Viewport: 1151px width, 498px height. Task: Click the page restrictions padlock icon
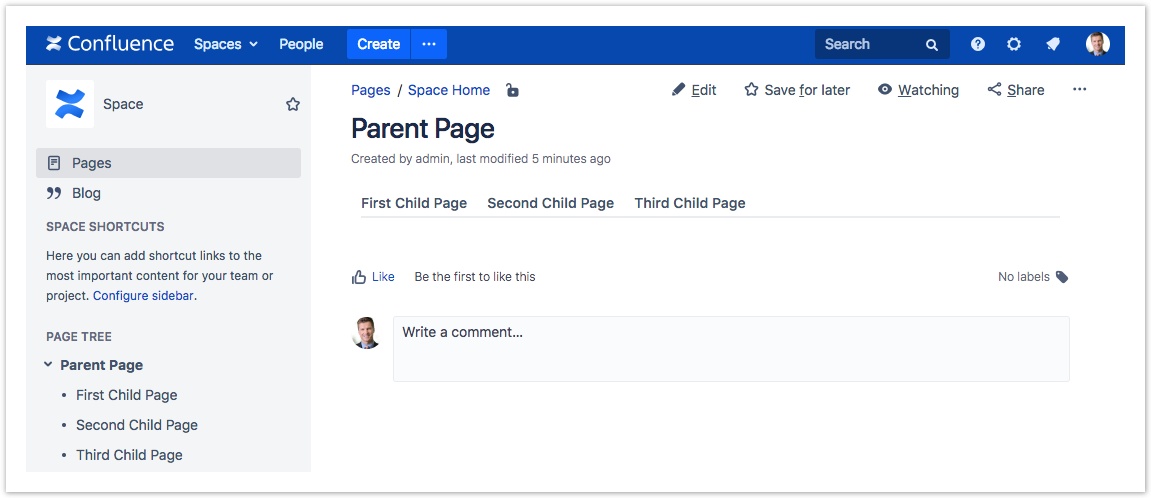click(512, 90)
